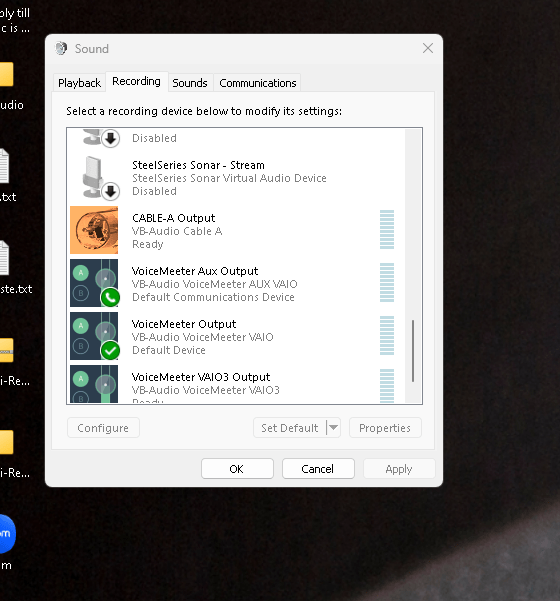560x601 pixels.
Task: Click the Sound dialog speaker icon in title bar
Action: (61, 49)
